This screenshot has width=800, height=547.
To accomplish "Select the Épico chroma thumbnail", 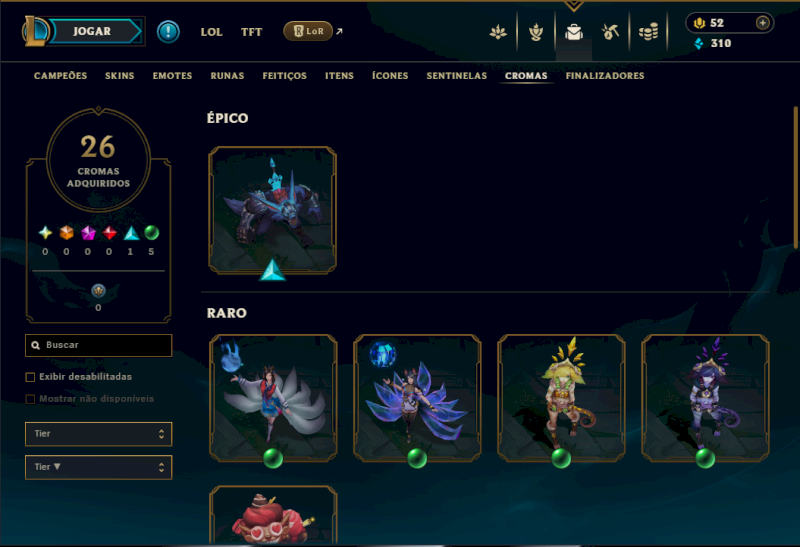I will (x=272, y=210).
